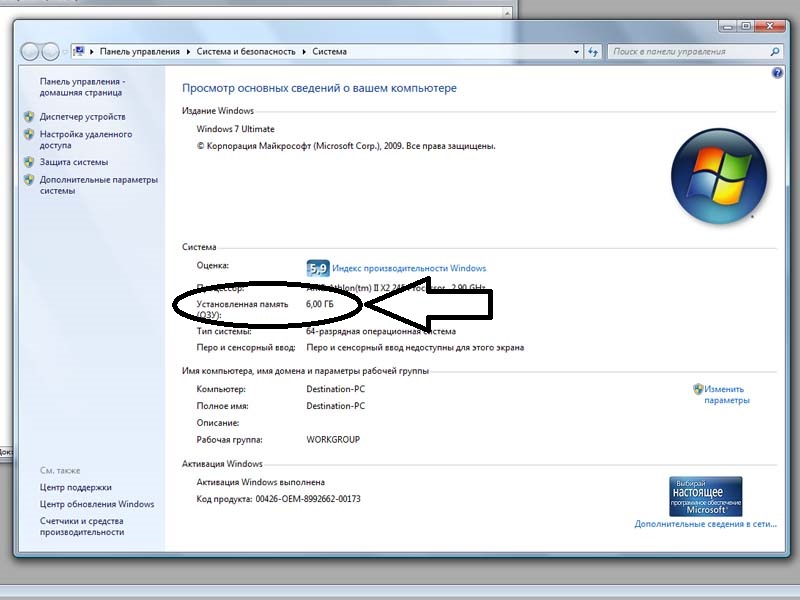Expand arrow after Панель управления breadcrumb
The image size is (800, 600).
tap(188, 52)
